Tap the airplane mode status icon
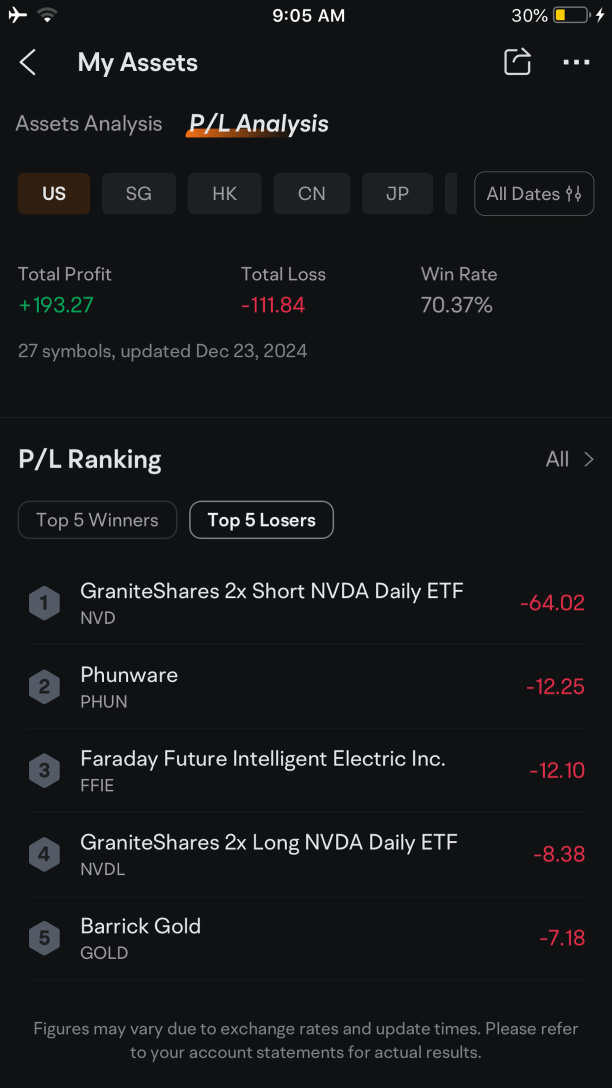The height and width of the screenshot is (1088, 612). [x=17, y=15]
